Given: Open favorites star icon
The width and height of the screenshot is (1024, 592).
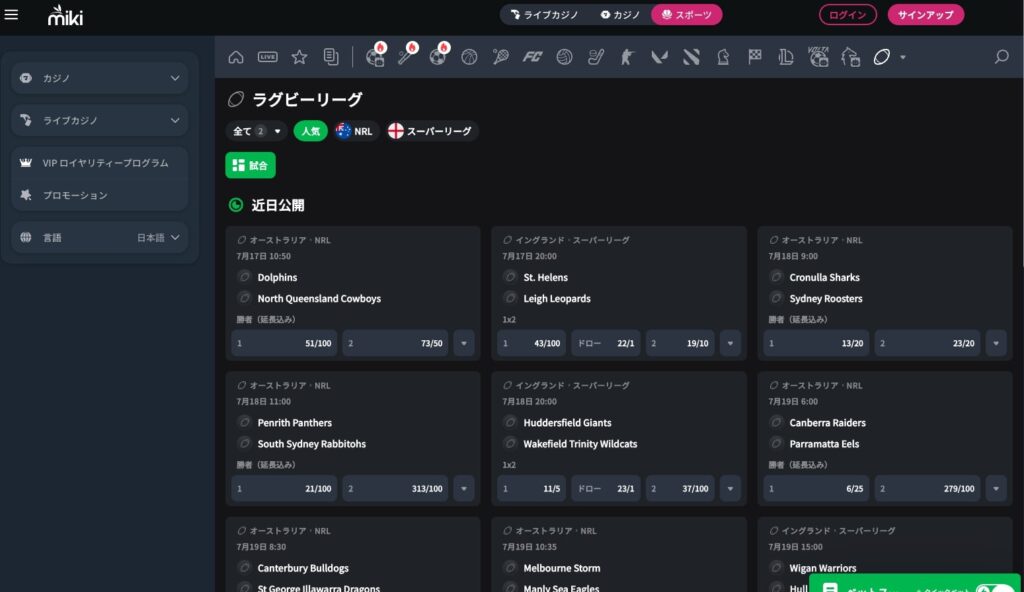Looking at the screenshot, I should coord(299,57).
